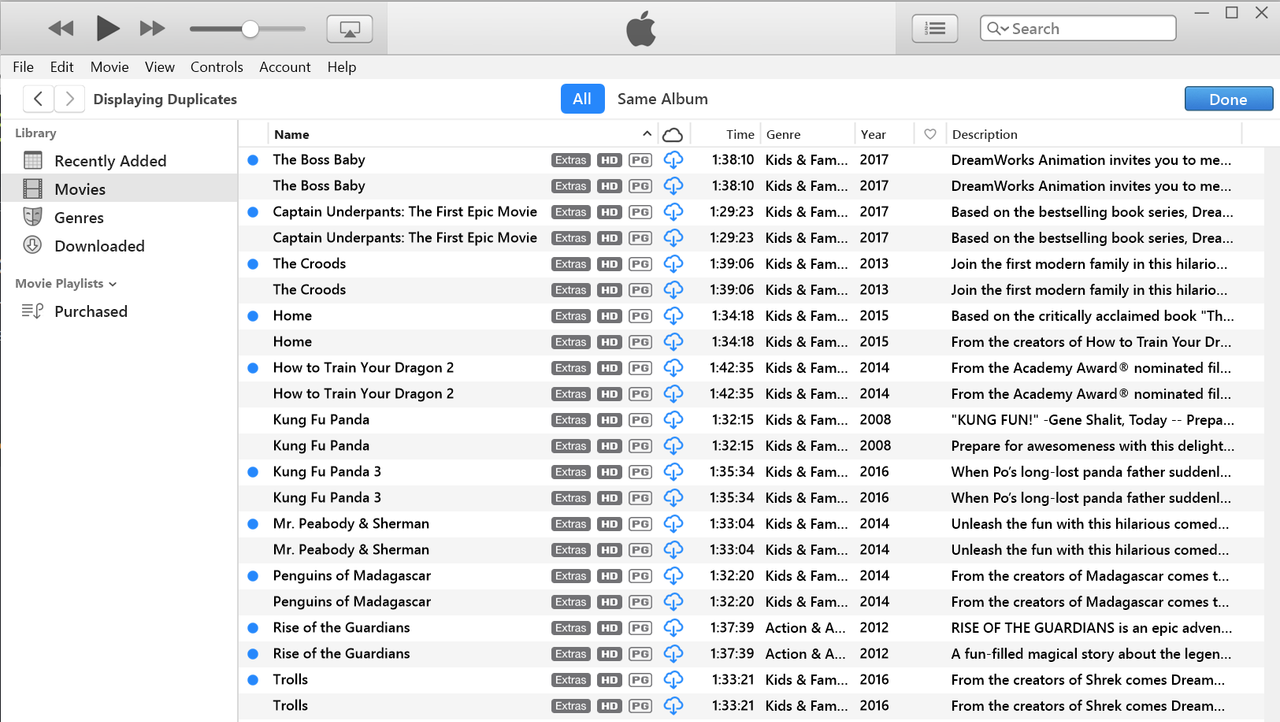The width and height of the screenshot is (1280, 722).
Task: Select the second Mr. Peabody & Sherman title
Action: click(351, 550)
